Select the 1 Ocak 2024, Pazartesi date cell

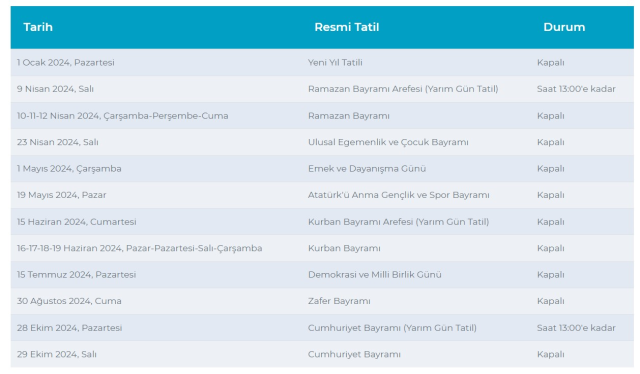pyautogui.click(x=66, y=62)
